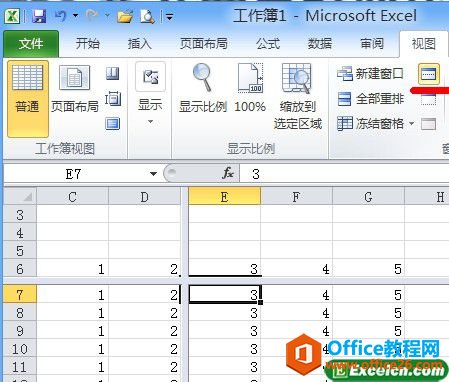Customize the Quick Access Toolbar dropdown
Image resolution: width=449 pixels, height=382 pixels.
(169, 16)
